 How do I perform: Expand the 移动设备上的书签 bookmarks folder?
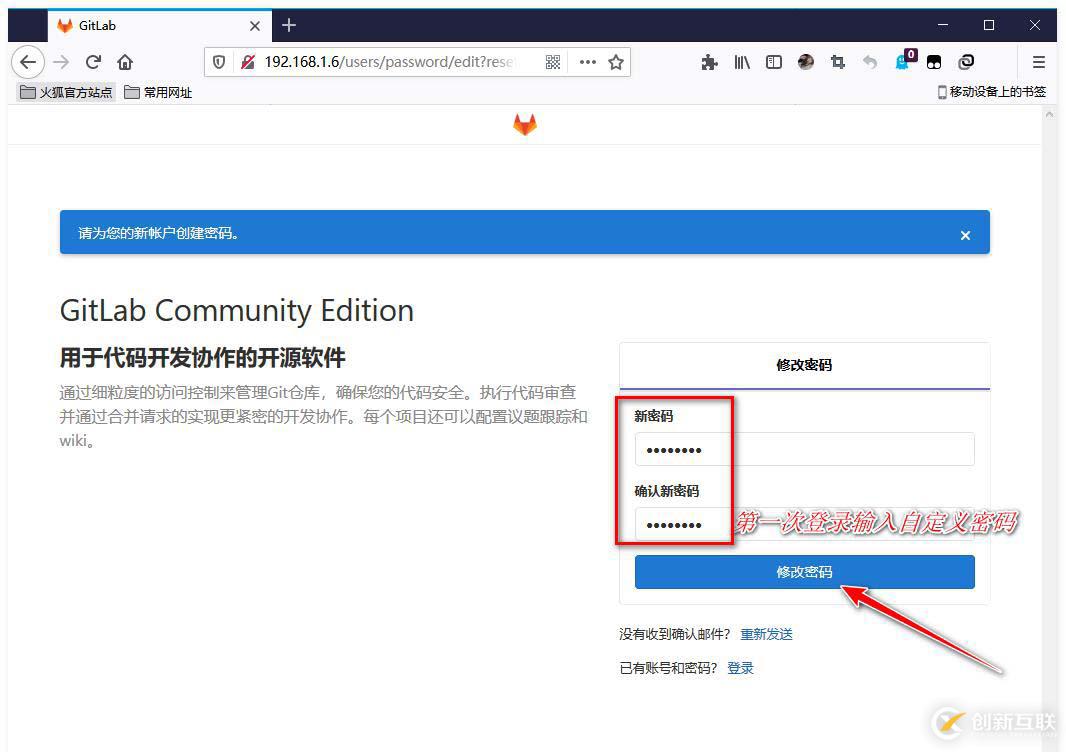tap(990, 91)
